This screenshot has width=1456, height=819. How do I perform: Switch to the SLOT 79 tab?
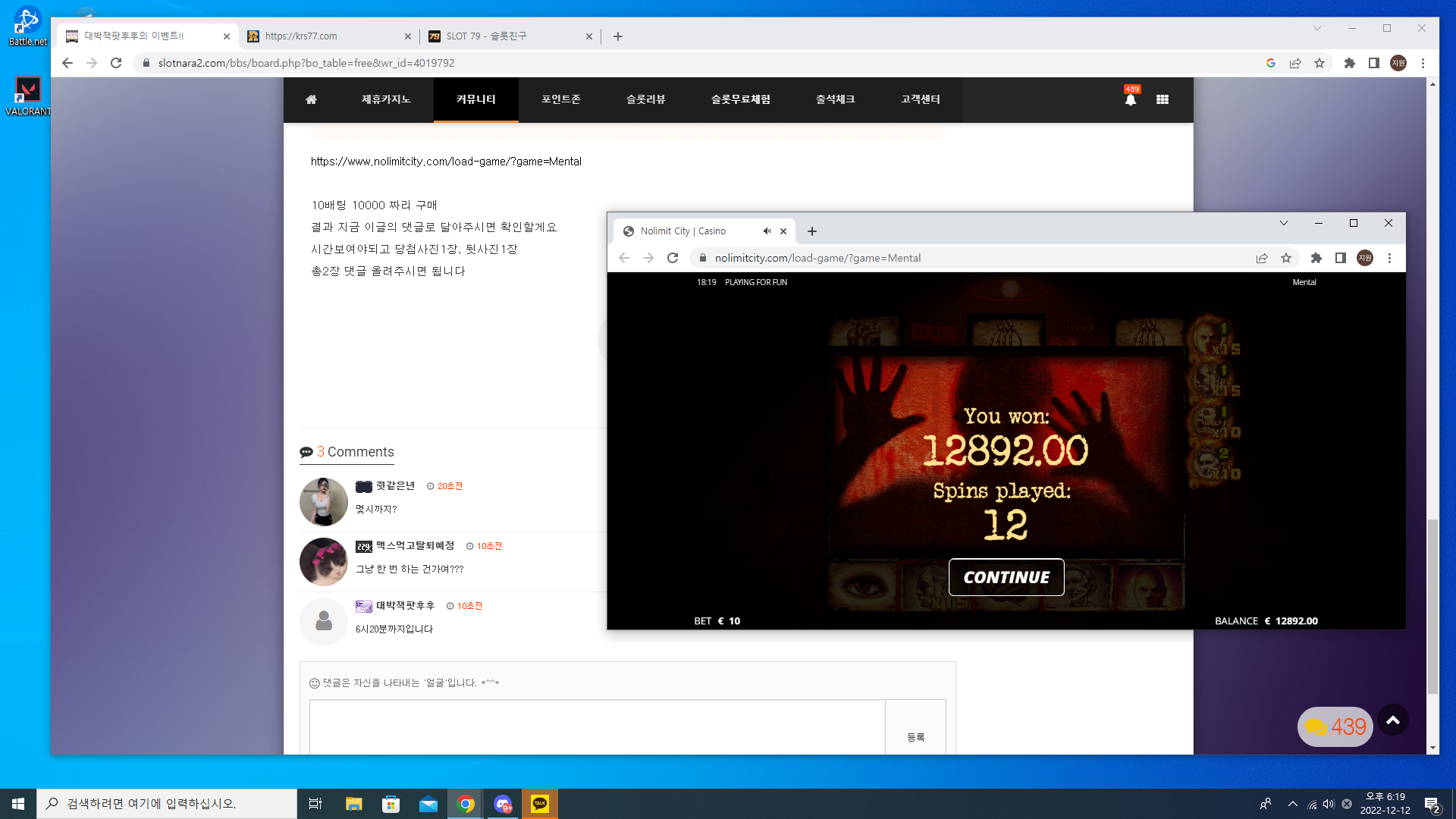(510, 36)
